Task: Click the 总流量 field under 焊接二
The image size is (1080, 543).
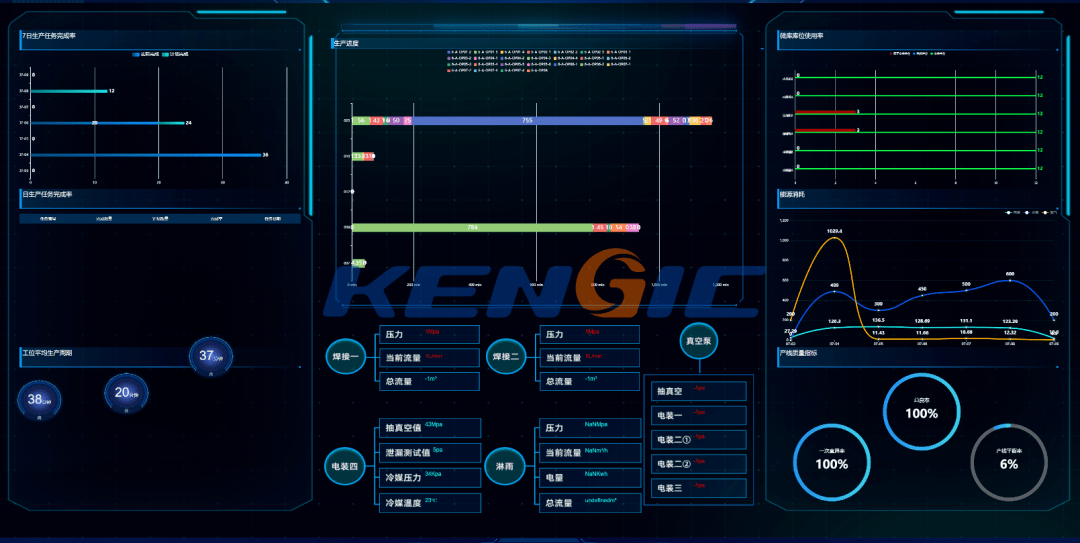Action: point(590,381)
